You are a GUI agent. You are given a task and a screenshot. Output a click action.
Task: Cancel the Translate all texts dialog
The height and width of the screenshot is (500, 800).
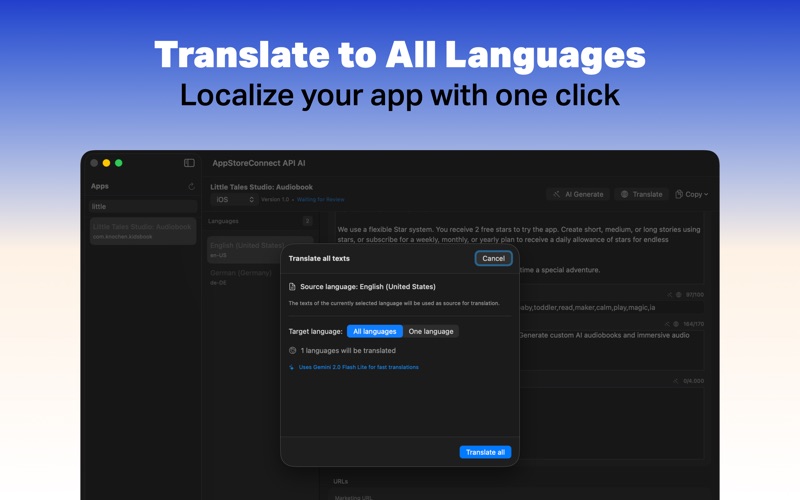pyautogui.click(x=493, y=259)
